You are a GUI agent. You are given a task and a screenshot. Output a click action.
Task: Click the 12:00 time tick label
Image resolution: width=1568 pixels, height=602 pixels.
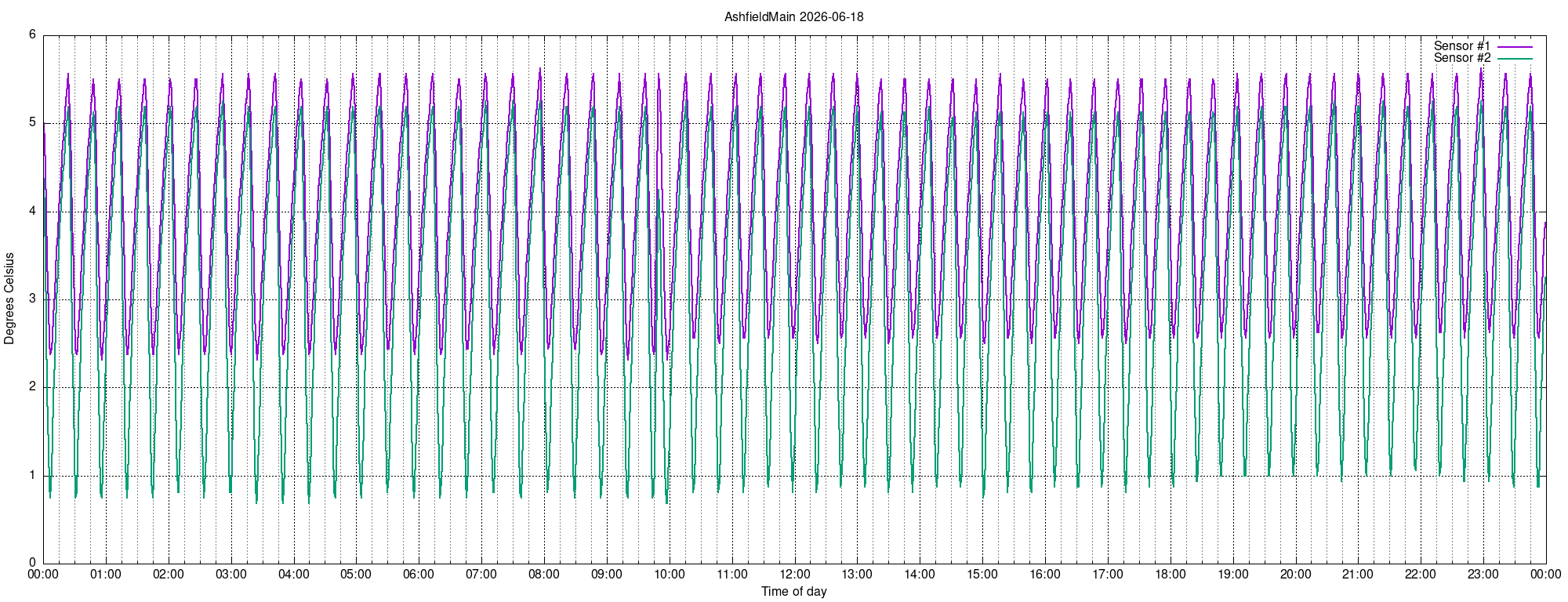coord(795,575)
